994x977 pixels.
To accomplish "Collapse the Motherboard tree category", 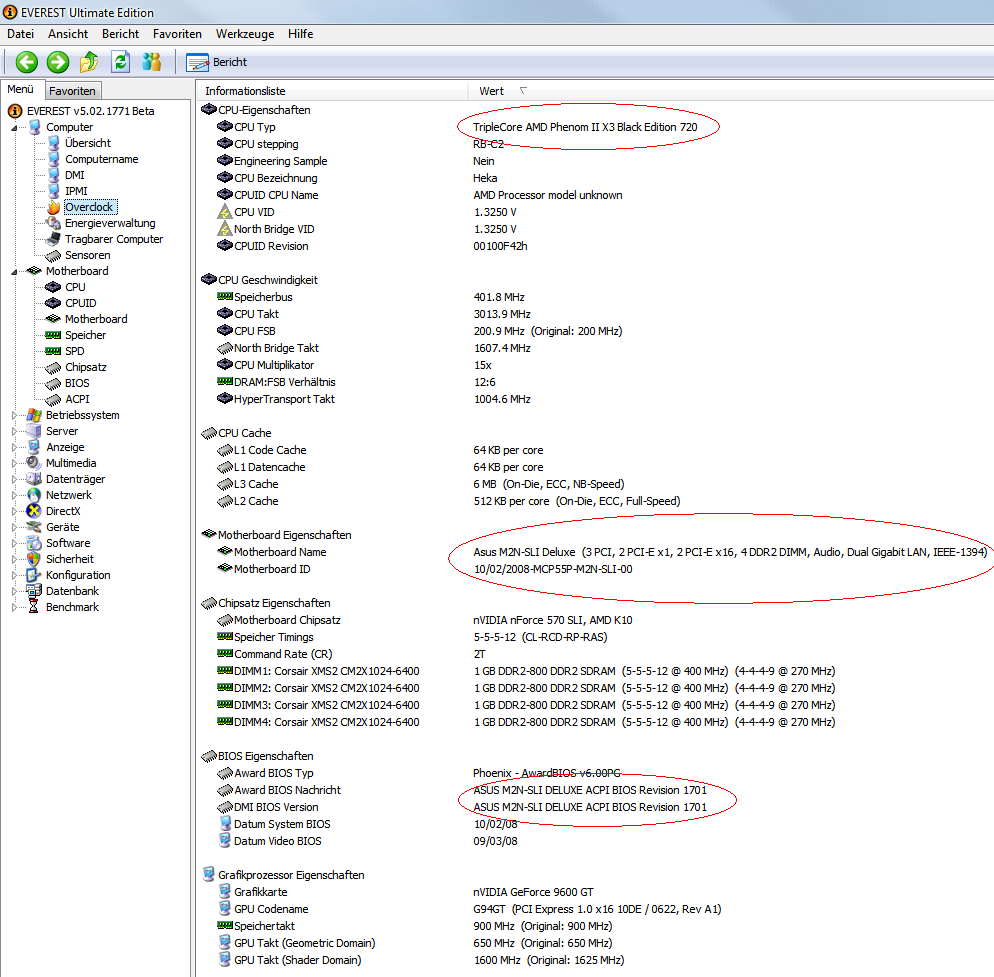I will (x=15, y=271).
